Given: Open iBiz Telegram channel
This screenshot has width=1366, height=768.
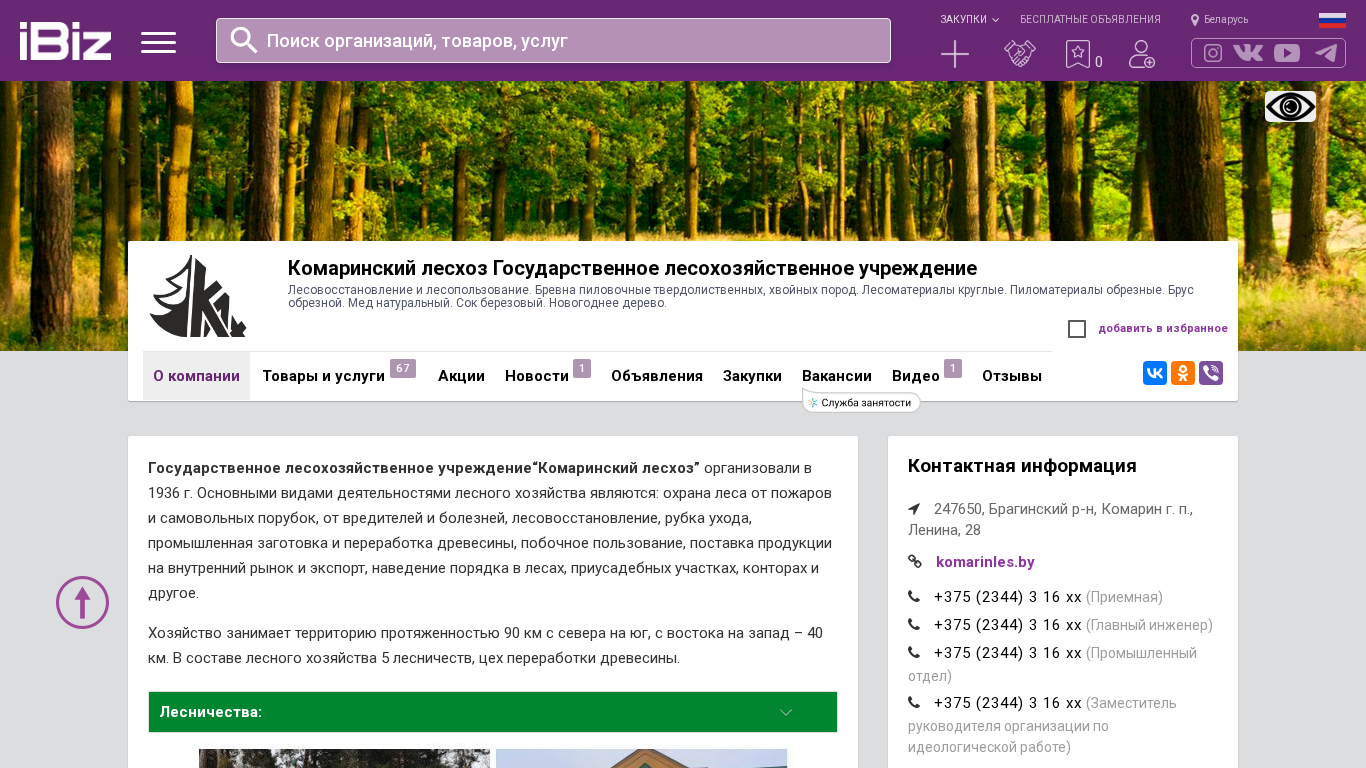Looking at the screenshot, I should coord(1326,53).
